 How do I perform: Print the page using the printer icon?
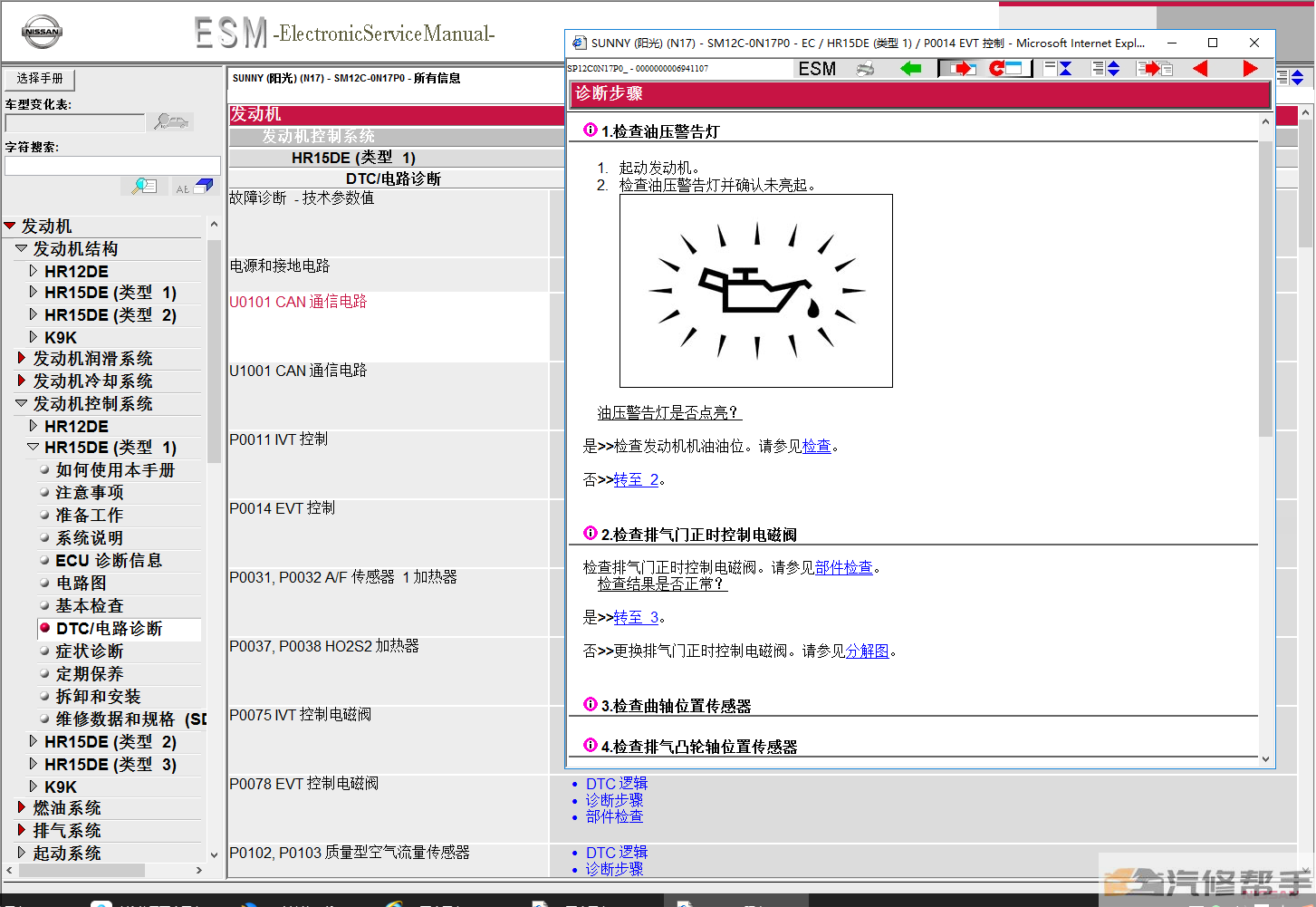point(866,69)
